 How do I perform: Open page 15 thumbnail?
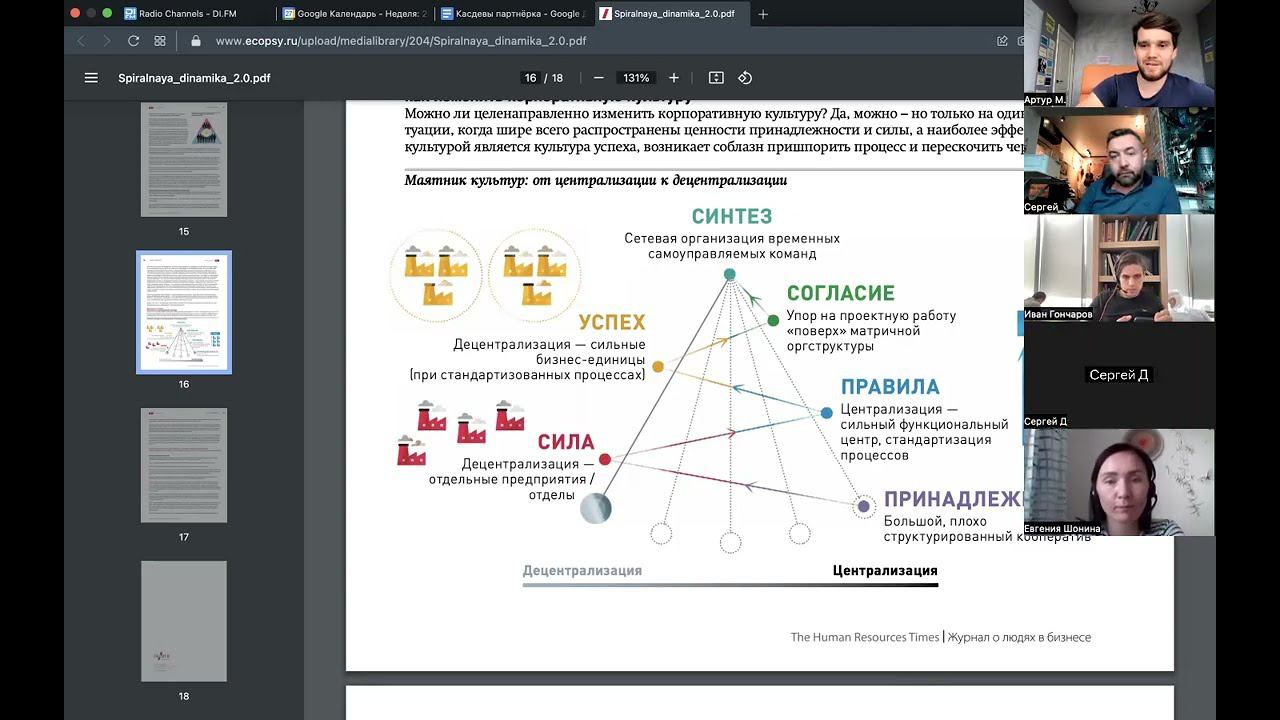pos(184,160)
